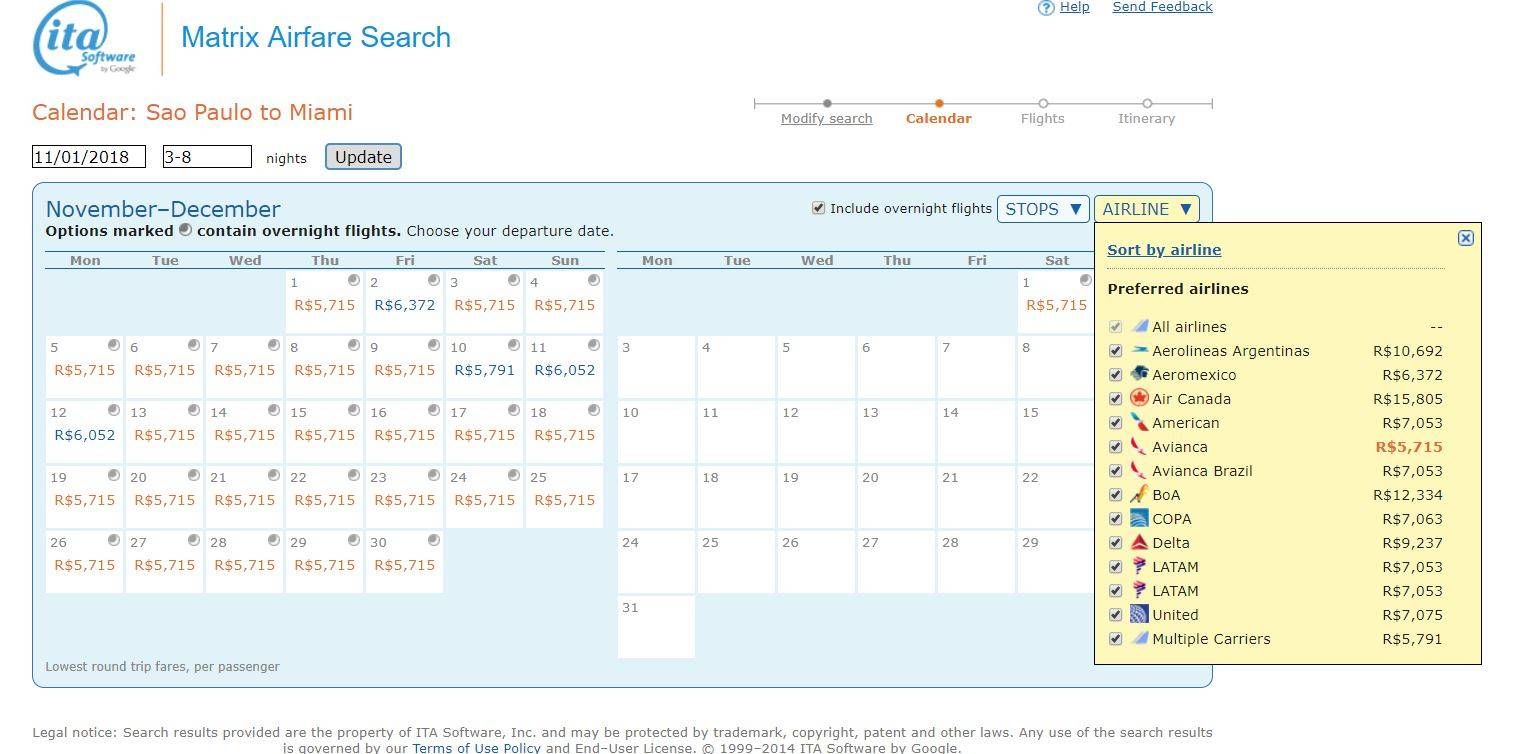Screen dimensions: 1530x754
Task: Select November 30 fare R$5,715
Action: (x=405, y=565)
